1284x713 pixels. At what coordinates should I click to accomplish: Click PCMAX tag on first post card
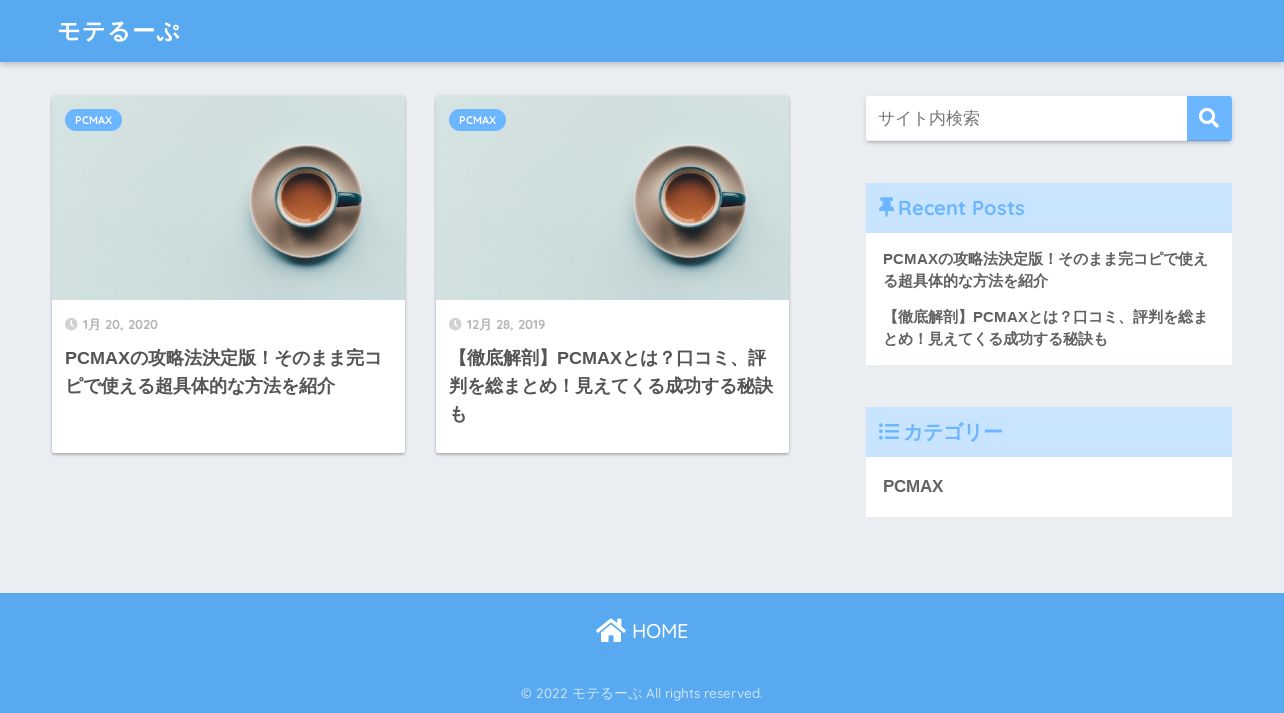93,120
